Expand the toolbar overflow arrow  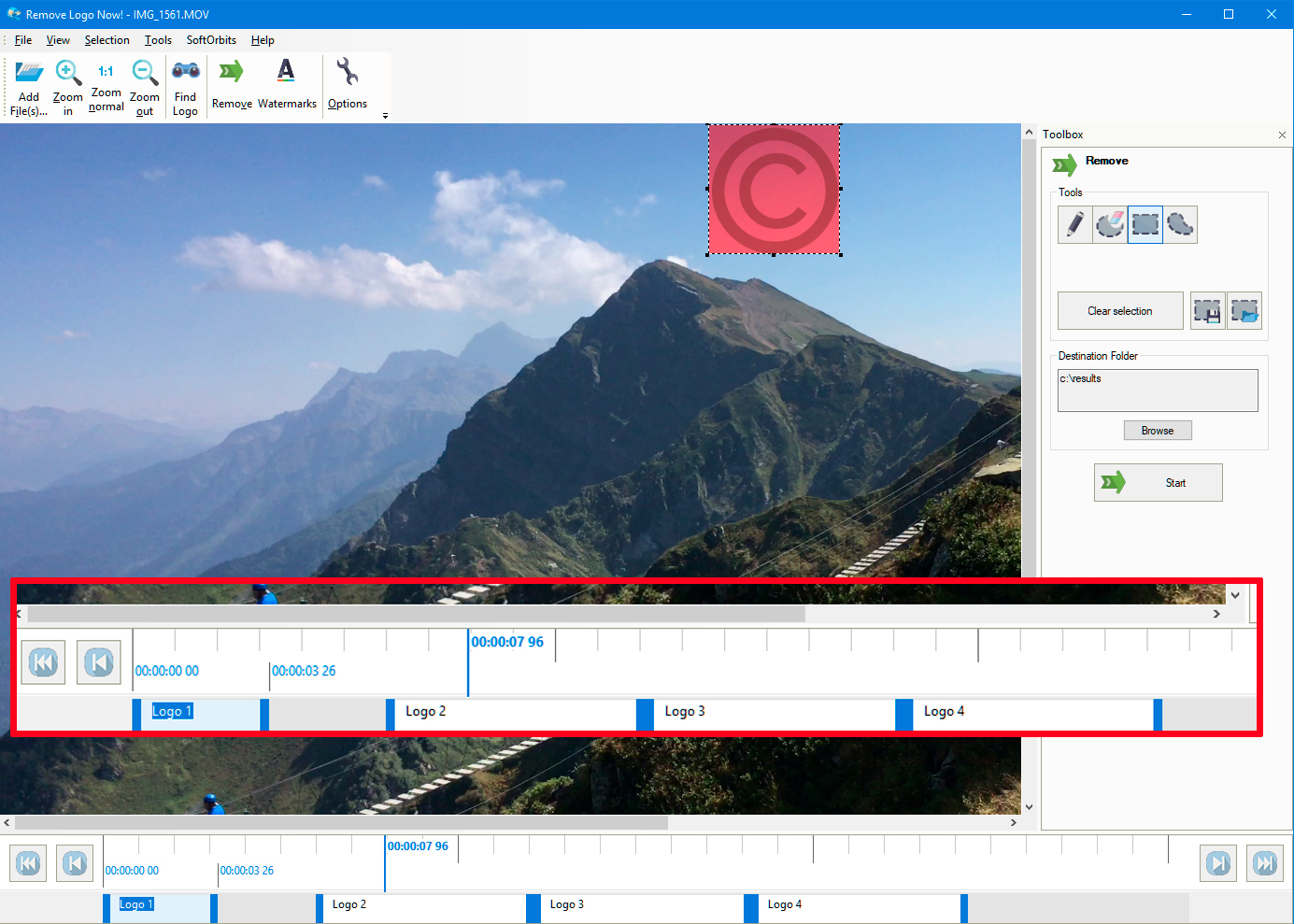[385, 116]
